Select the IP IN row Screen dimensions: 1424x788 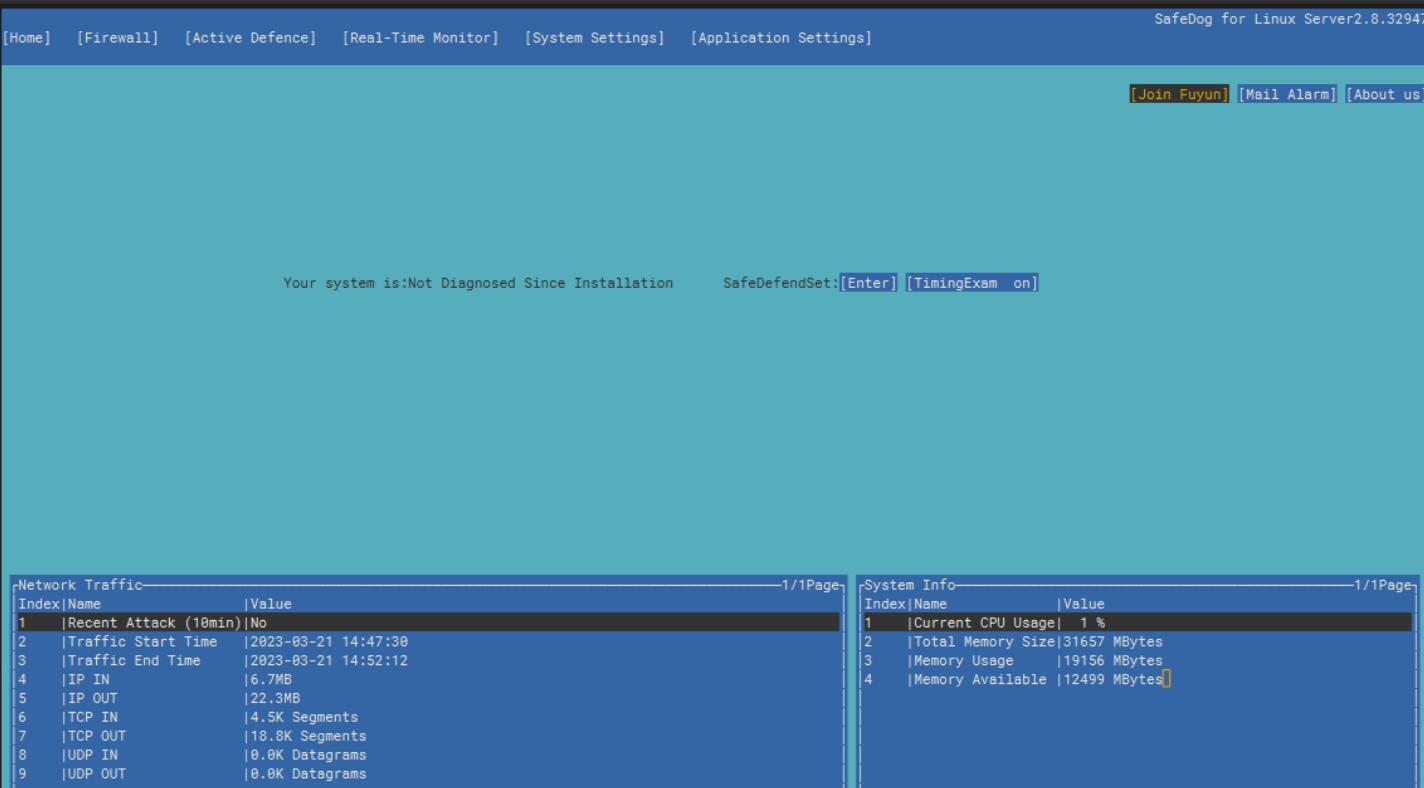point(428,680)
